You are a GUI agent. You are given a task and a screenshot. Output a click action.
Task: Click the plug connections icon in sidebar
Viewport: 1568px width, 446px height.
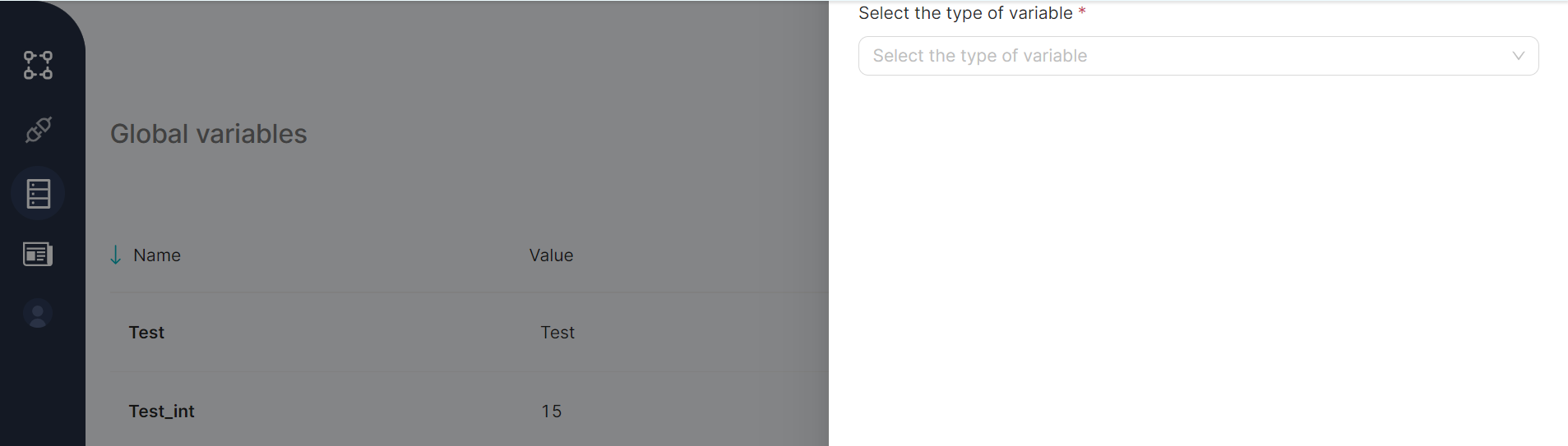pyautogui.click(x=38, y=129)
